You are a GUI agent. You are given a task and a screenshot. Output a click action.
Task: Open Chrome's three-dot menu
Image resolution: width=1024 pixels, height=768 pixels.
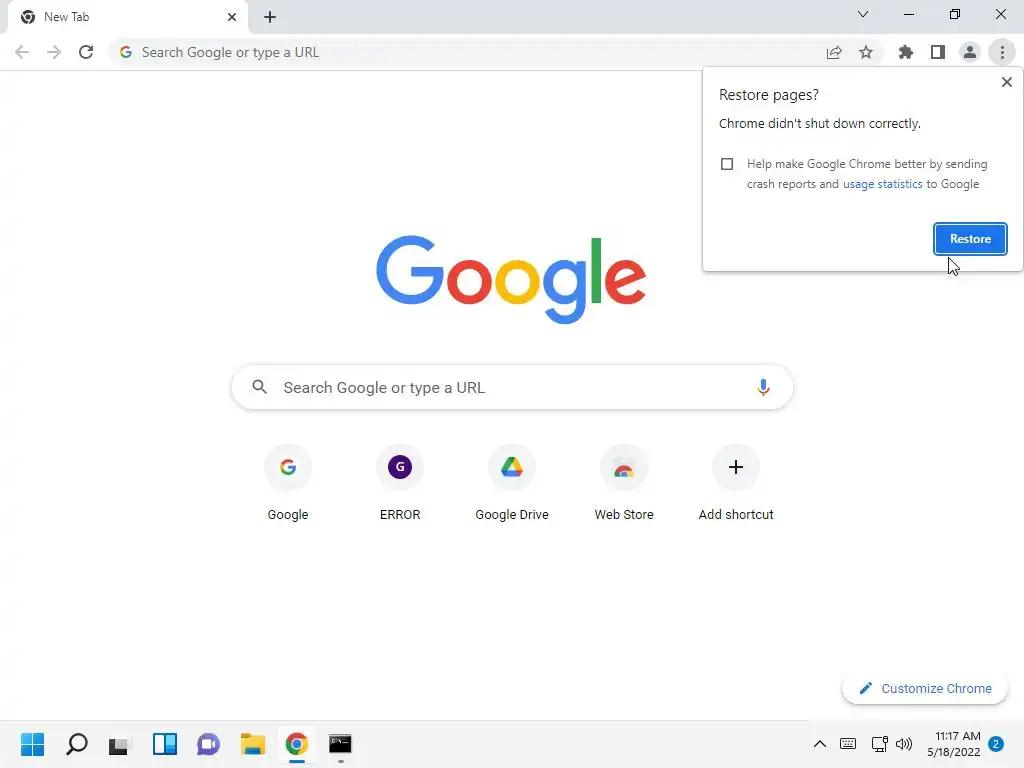[x=1002, y=52]
